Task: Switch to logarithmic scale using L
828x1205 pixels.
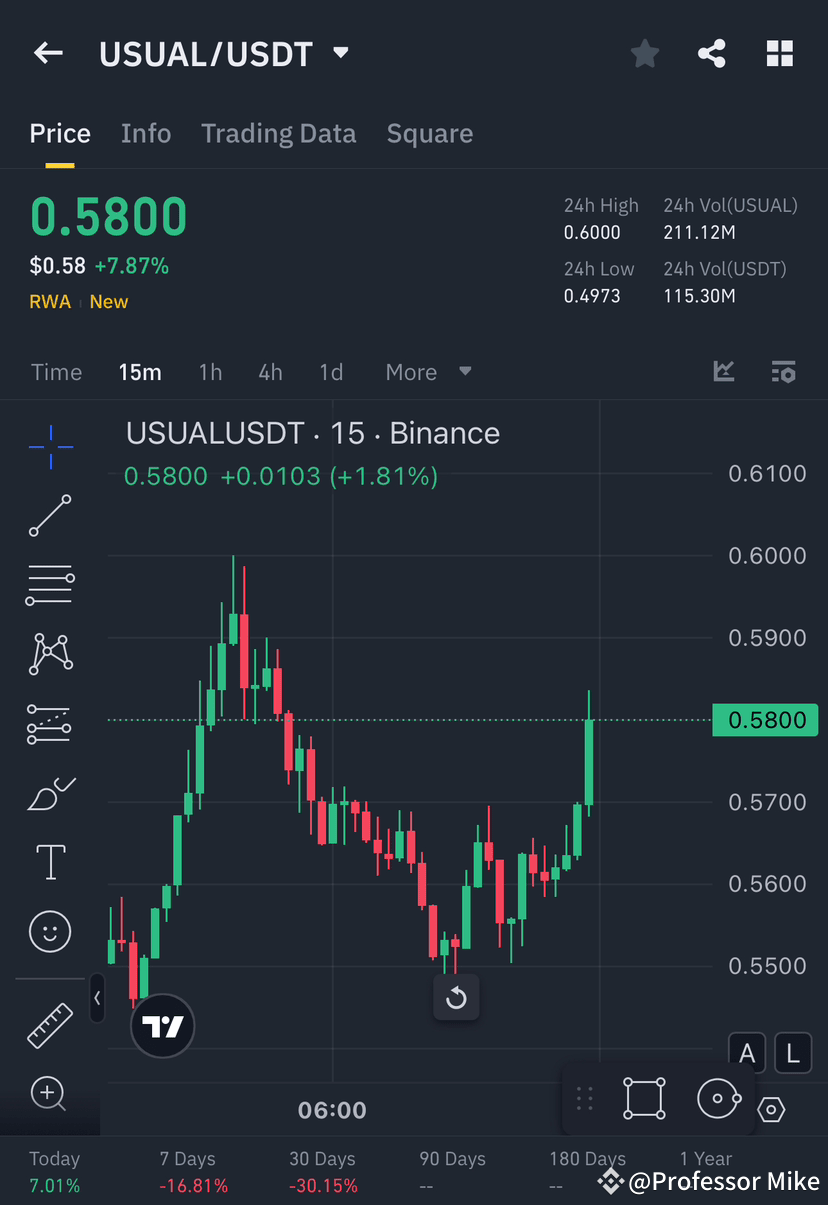Action: pos(793,1053)
